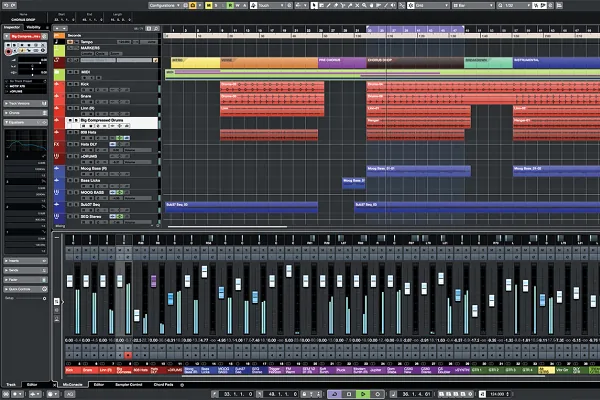The width and height of the screenshot is (600, 400).
Task: Mute the Bass Licks track
Action: point(70,180)
